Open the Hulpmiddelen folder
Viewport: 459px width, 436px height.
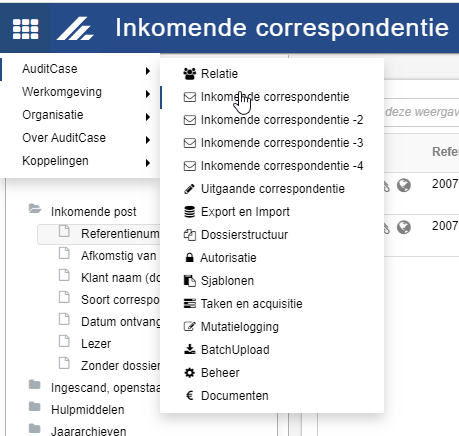(88, 410)
